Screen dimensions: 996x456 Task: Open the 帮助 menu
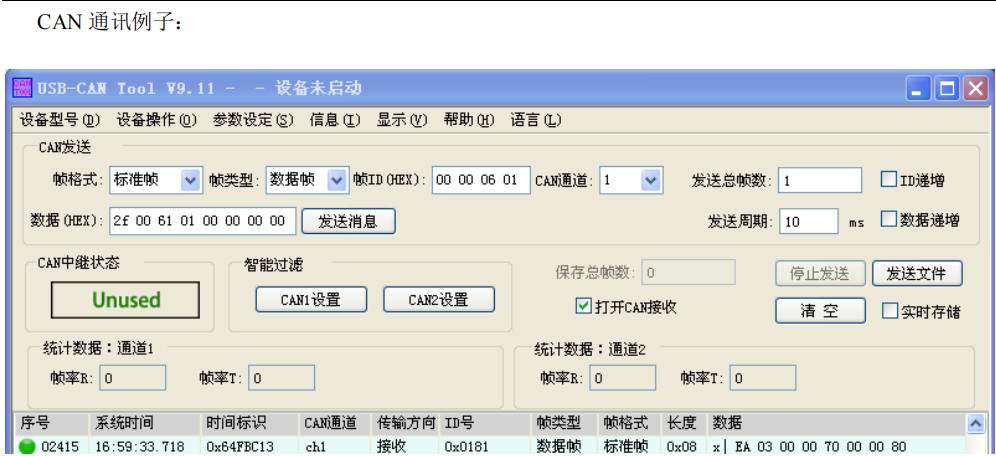click(469, 120)
